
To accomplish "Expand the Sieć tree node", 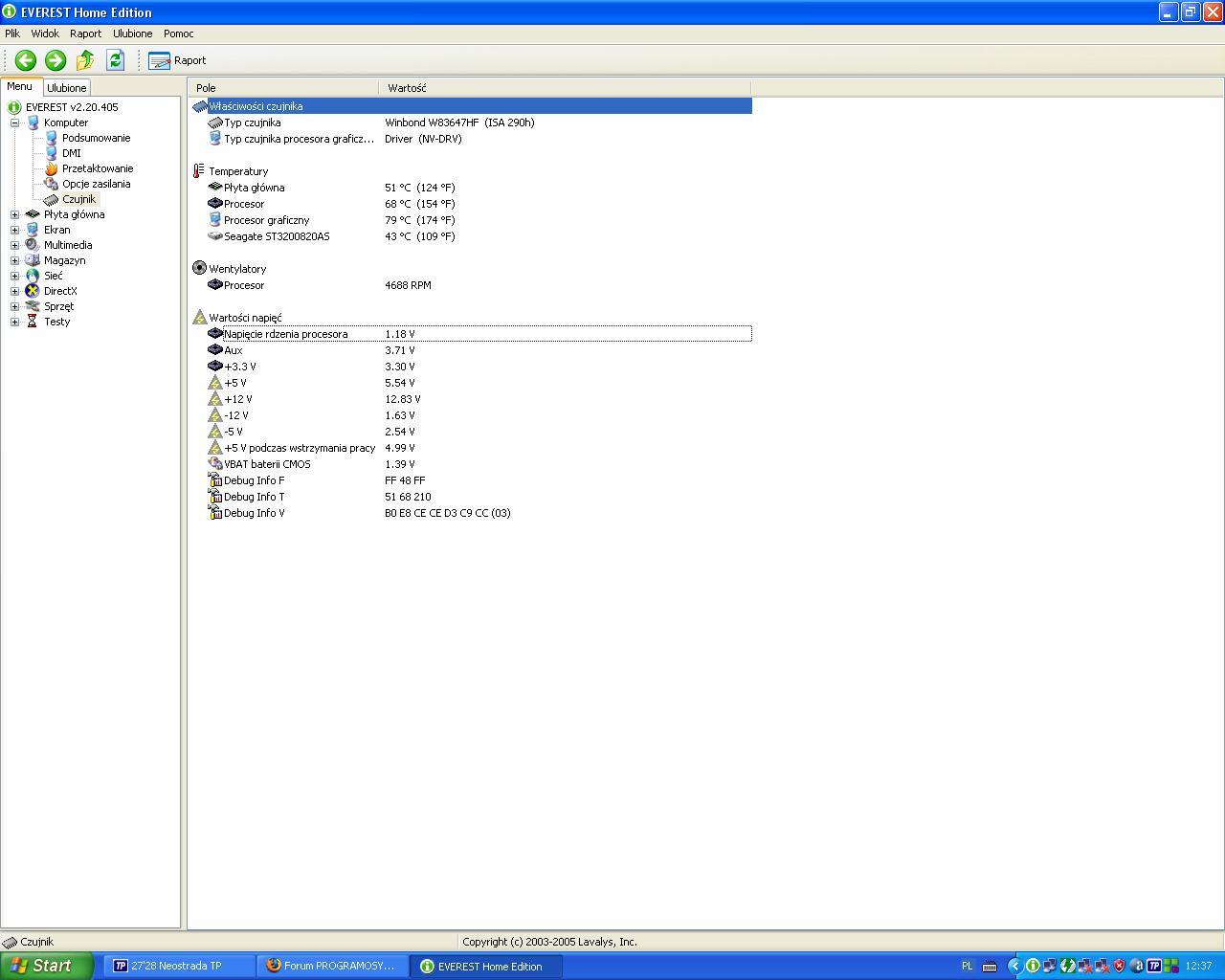I will click(14, 276).
